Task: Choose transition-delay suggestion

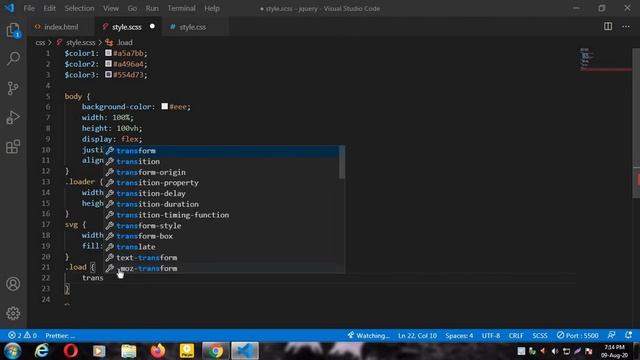Action: coord(222,193)
